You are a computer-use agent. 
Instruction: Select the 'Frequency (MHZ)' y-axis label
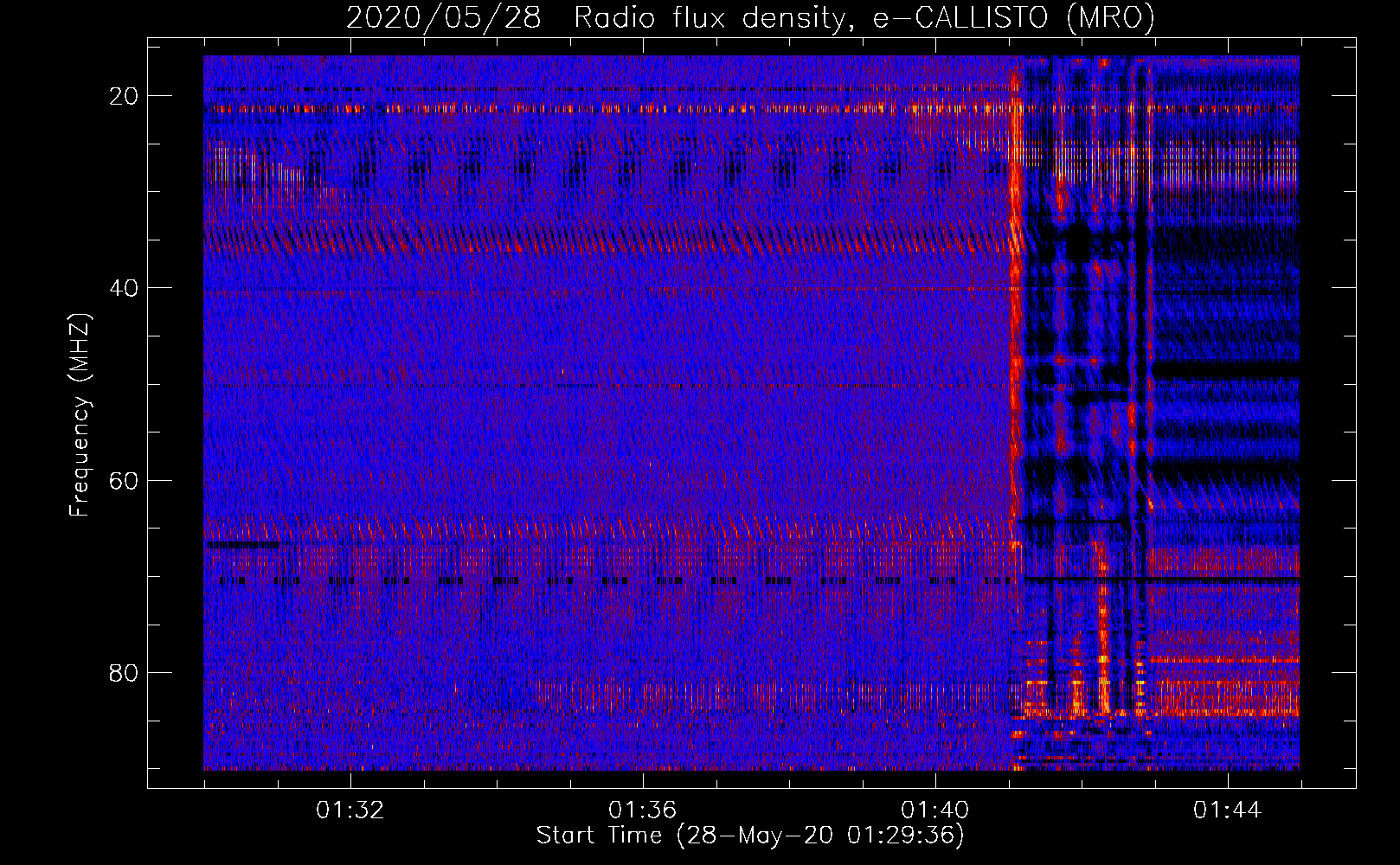click(x=80, y=415)
